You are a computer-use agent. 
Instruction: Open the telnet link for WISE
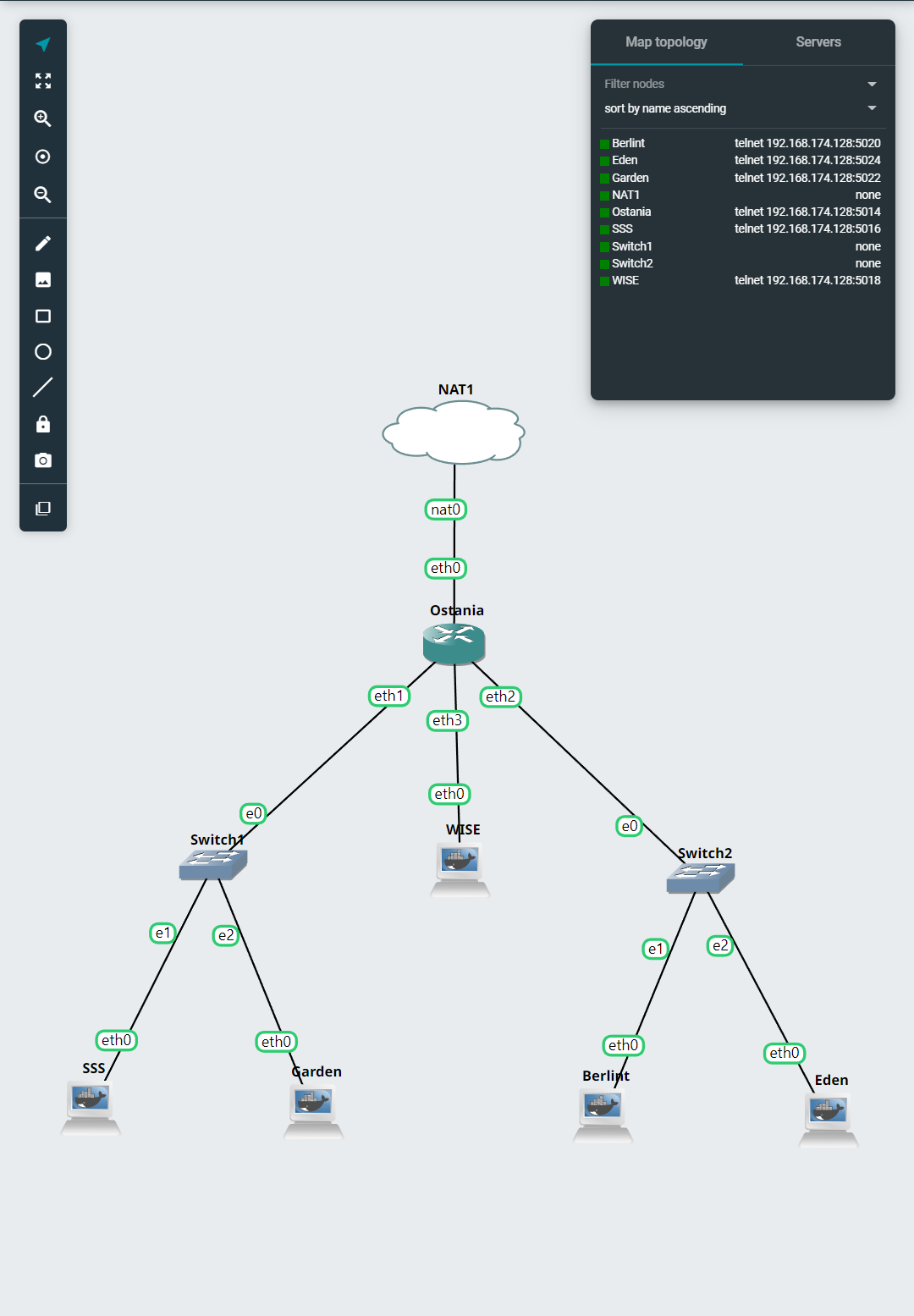[x=807, y=279]
